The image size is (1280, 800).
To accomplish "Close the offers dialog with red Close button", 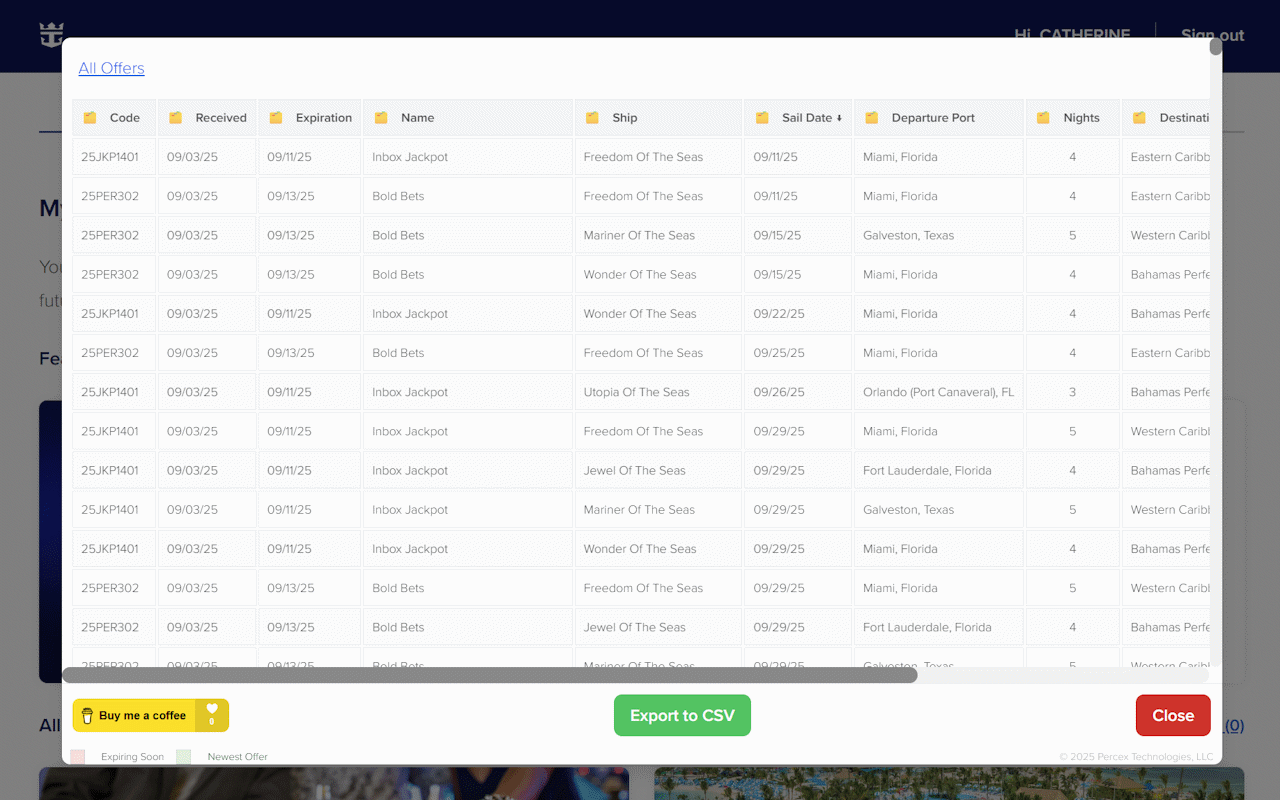I will point(1173,715).
